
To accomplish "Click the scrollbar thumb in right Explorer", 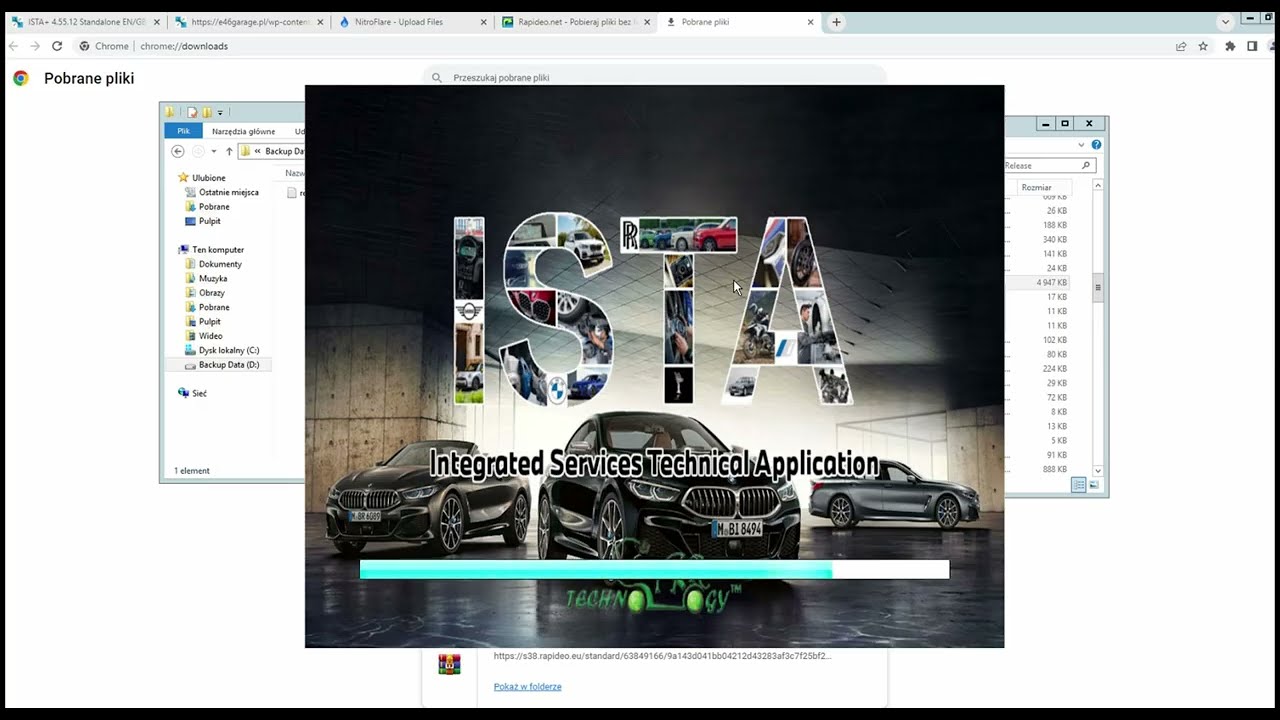I will point(1098,287).
